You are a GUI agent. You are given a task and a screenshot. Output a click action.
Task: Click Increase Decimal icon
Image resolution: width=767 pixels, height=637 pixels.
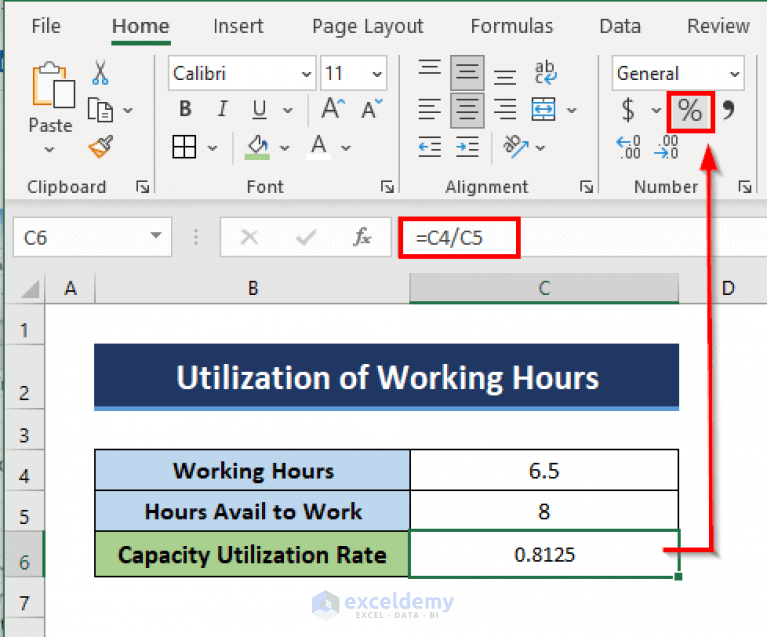(x=628, y=147)
